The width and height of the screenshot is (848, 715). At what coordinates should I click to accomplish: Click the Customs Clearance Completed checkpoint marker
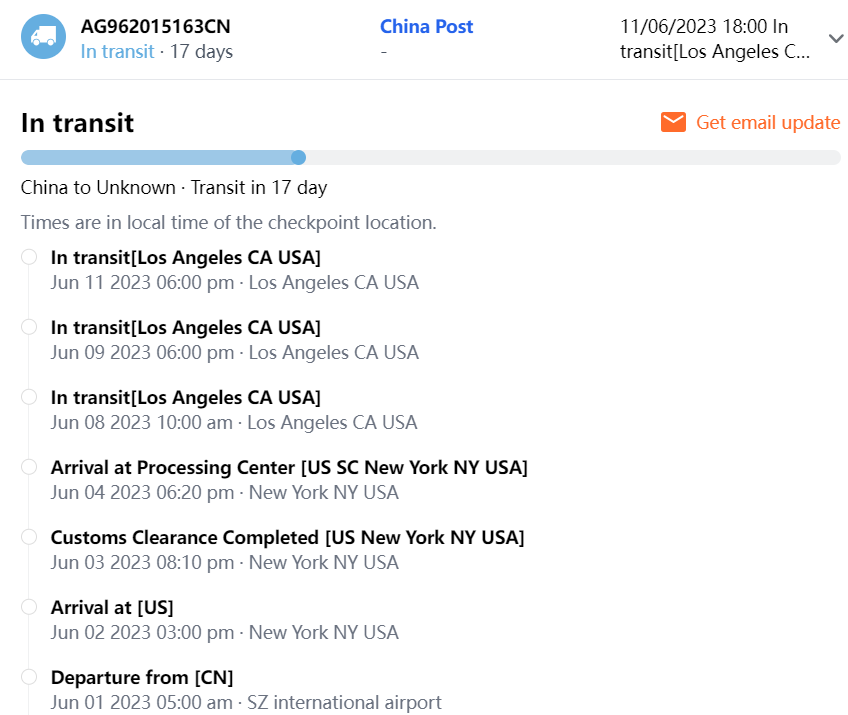click(x=29, y=537)
